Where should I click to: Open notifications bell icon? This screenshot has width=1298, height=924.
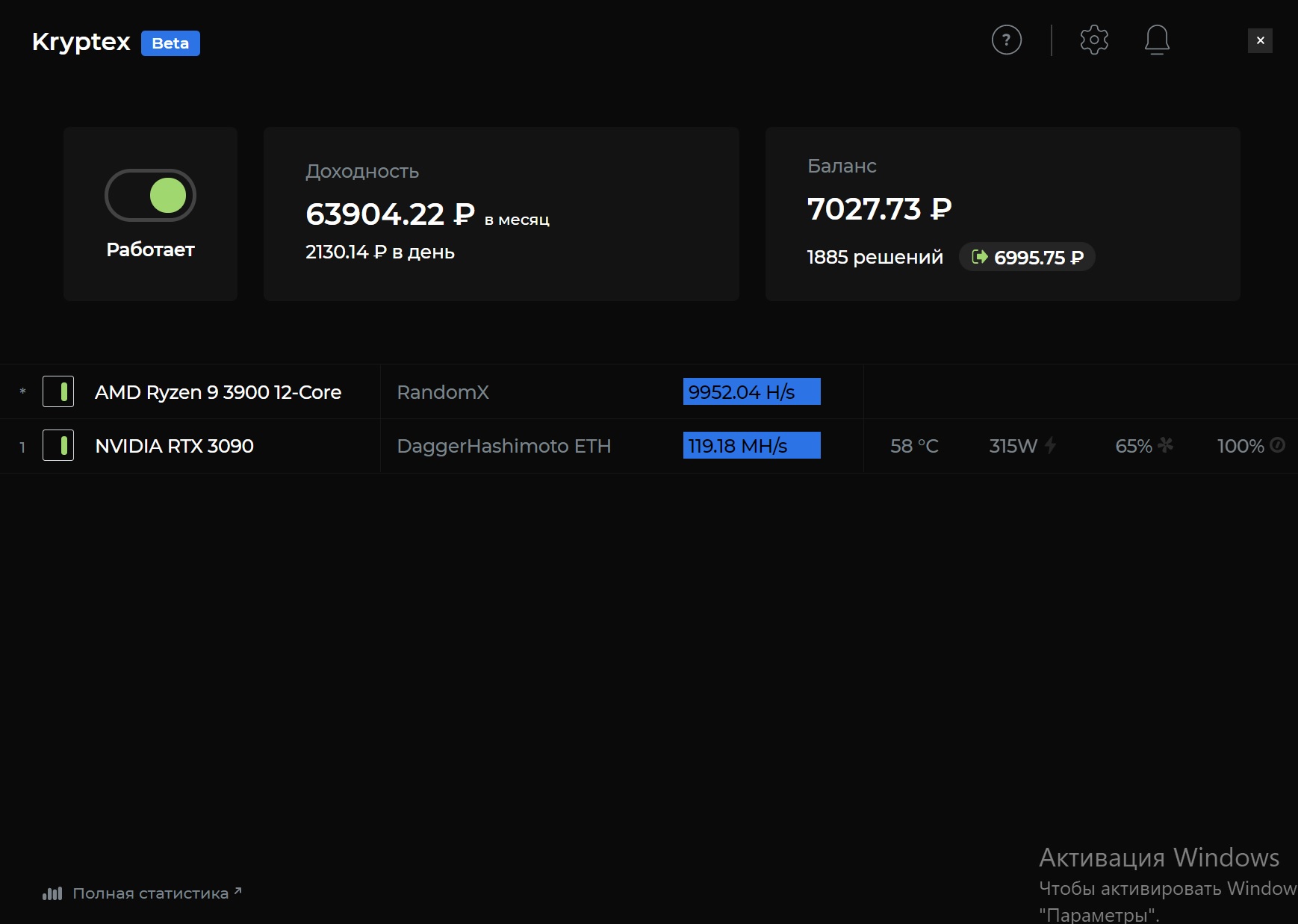1157,40
